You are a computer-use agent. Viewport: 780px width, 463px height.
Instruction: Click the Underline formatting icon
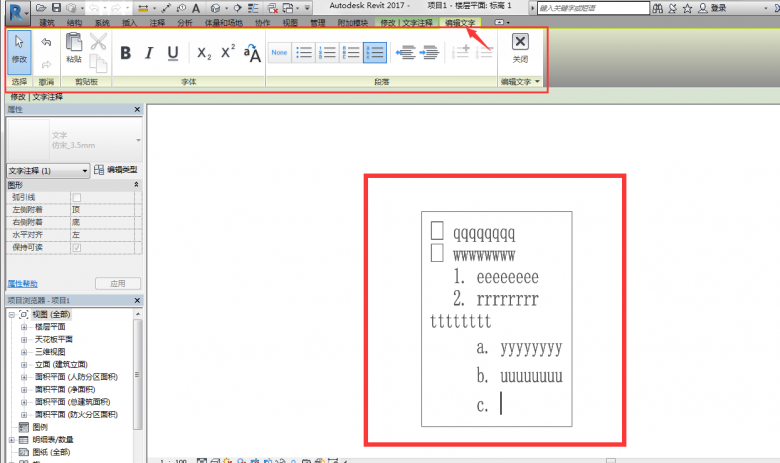coord(173,53)
